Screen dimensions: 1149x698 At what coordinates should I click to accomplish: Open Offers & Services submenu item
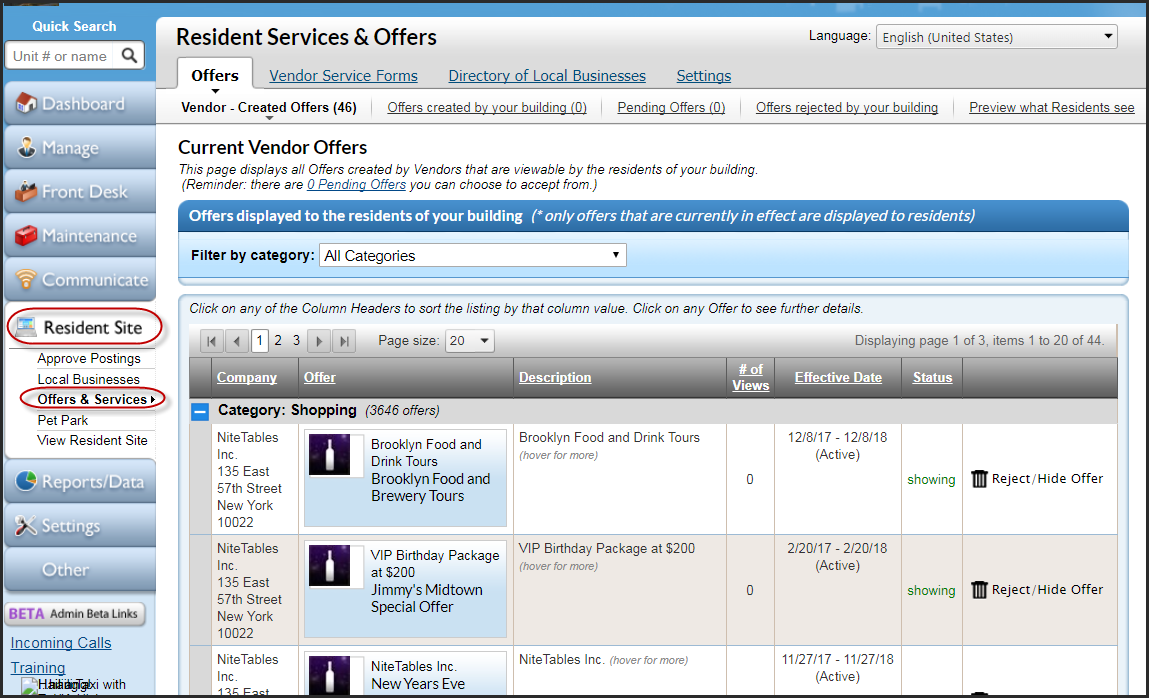(93, 399)
